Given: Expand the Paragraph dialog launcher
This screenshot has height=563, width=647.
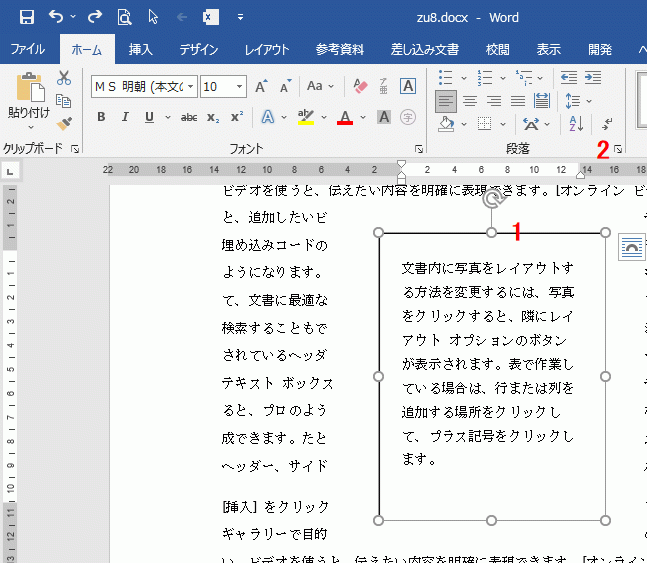Looking at the screenshot, I should coord(617,149).
